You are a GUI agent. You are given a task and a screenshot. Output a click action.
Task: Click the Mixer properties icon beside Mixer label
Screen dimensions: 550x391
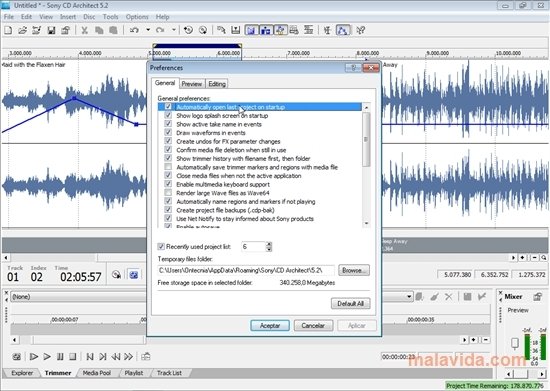[x=538, y=297]
